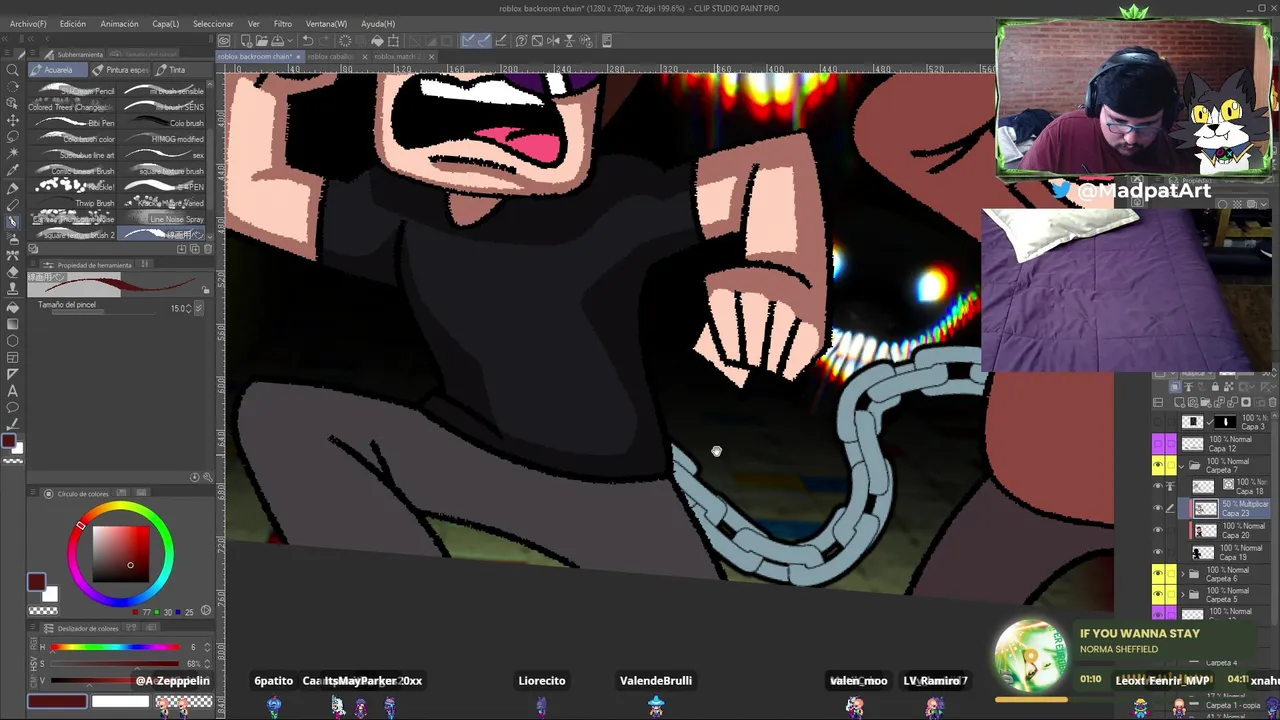
Task: Toggle Snap to special ruler in command bar
Action: coord(484,40)
